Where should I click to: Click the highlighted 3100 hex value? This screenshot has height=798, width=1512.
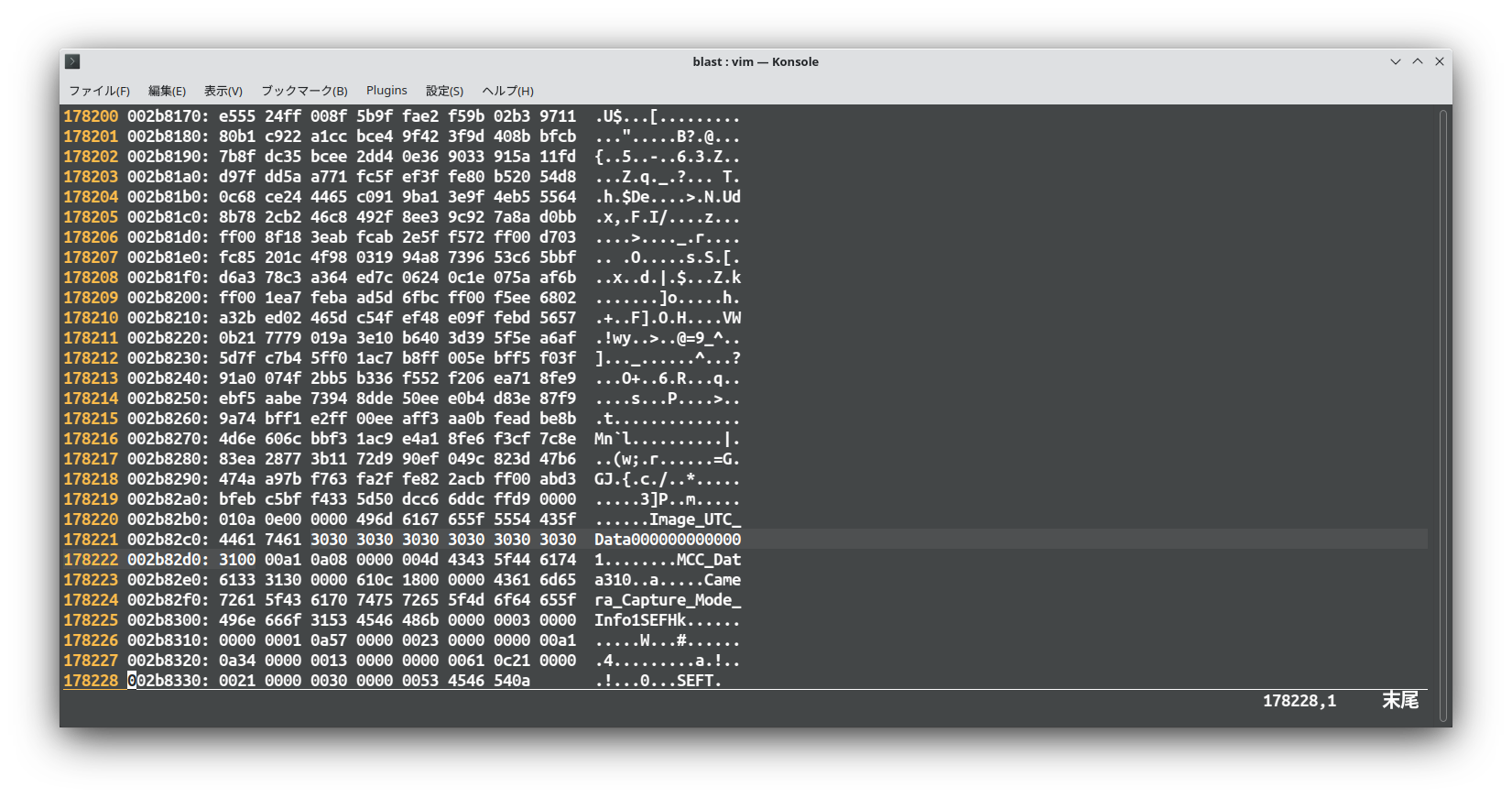point(237,560)
